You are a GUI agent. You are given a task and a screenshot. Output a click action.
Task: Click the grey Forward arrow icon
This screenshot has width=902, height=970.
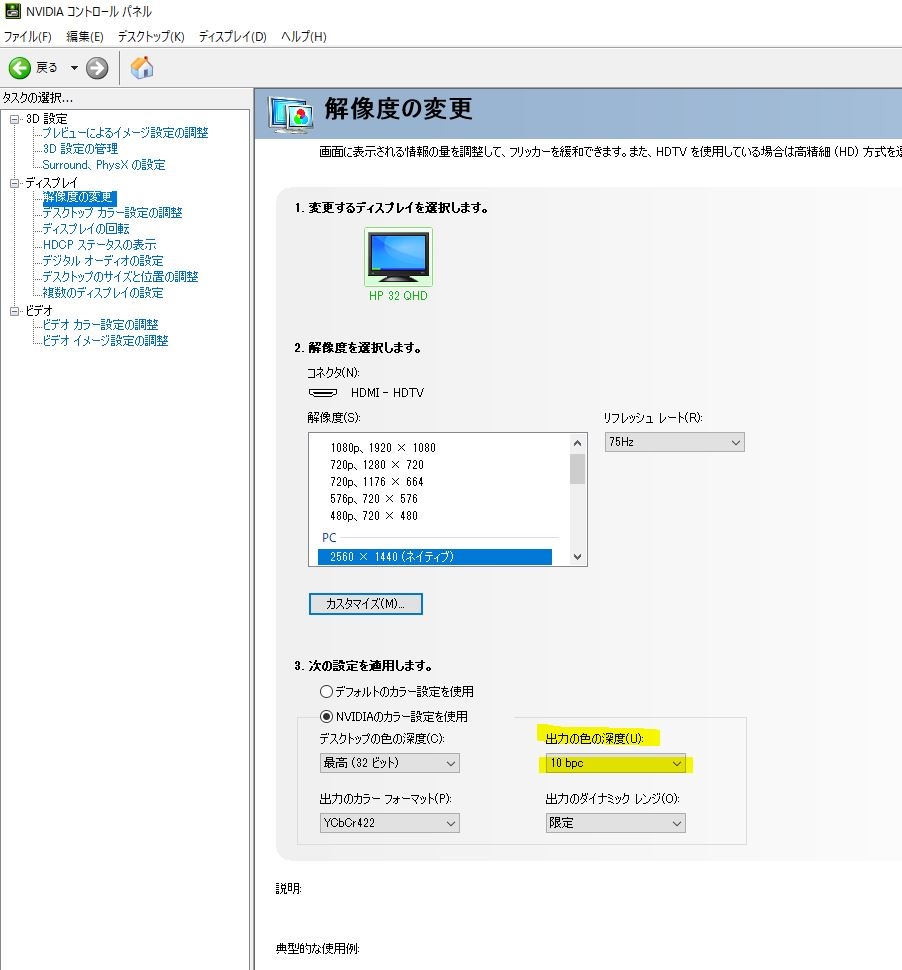tap(97, 68)
